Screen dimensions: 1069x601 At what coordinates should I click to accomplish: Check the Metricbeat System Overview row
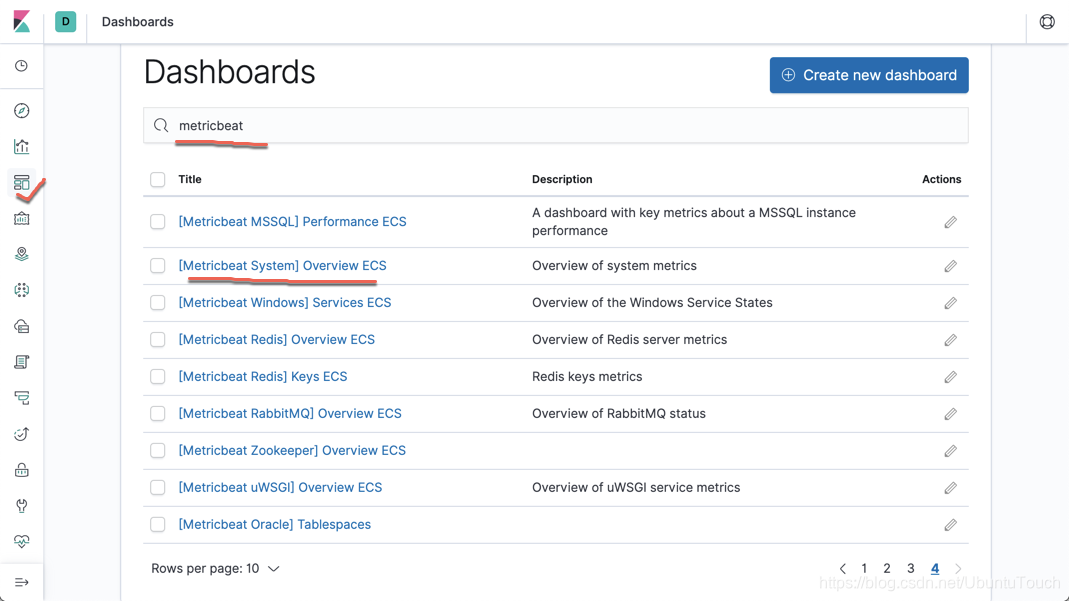pos(157,266)
